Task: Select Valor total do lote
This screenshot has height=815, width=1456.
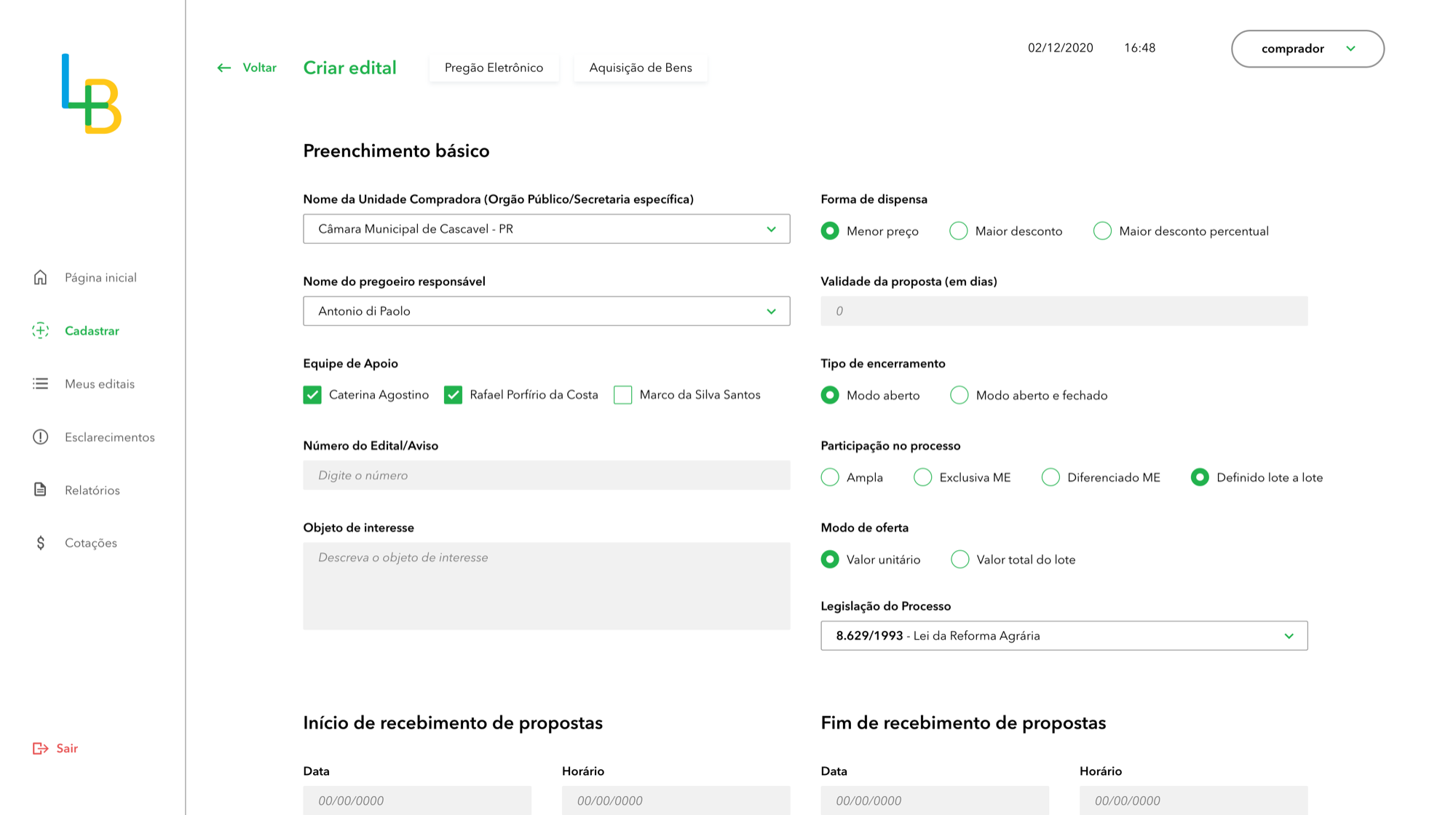Action: click(x=960, y=560)
